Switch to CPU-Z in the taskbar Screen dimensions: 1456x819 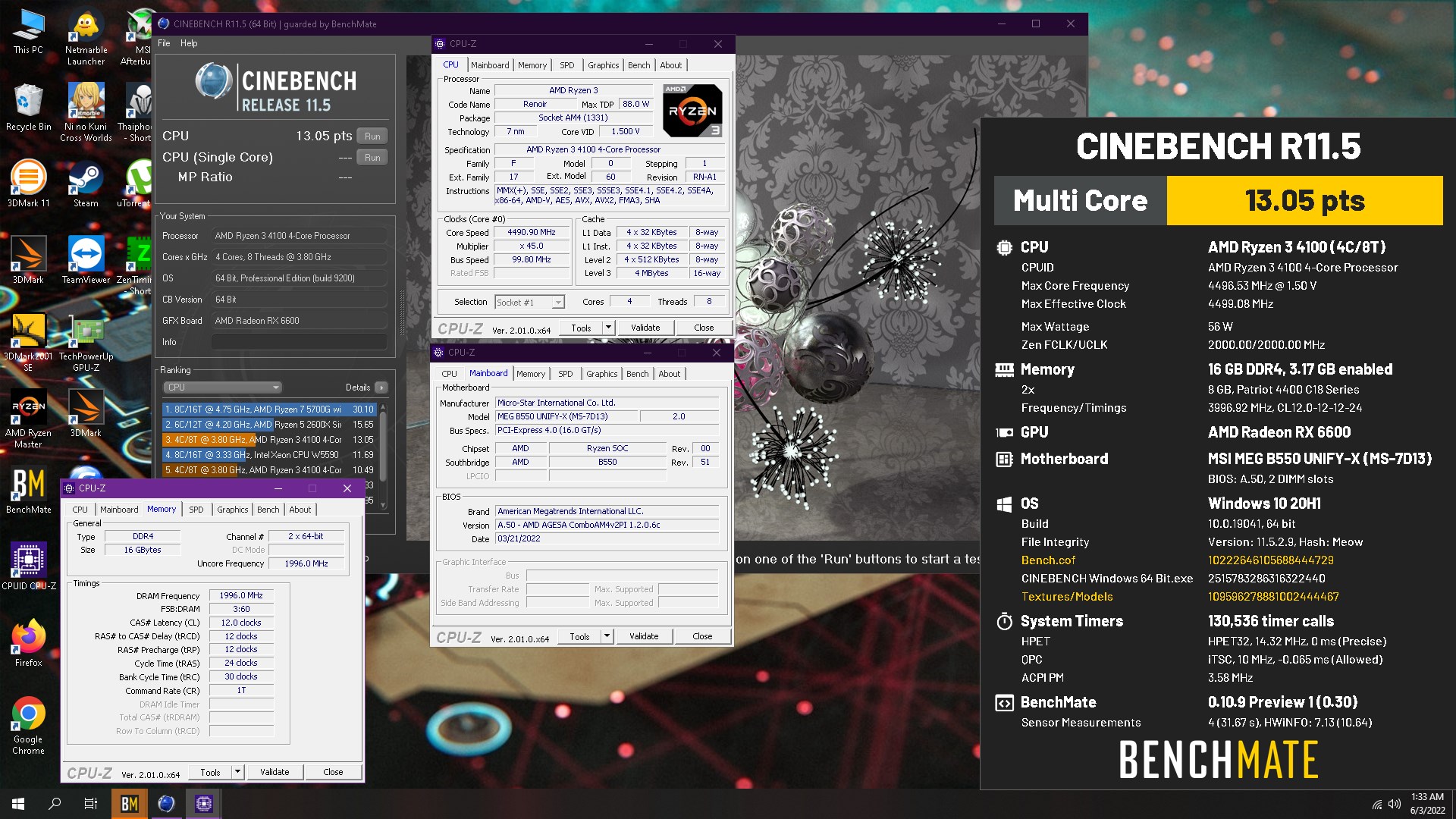click(x=203, y=804)
